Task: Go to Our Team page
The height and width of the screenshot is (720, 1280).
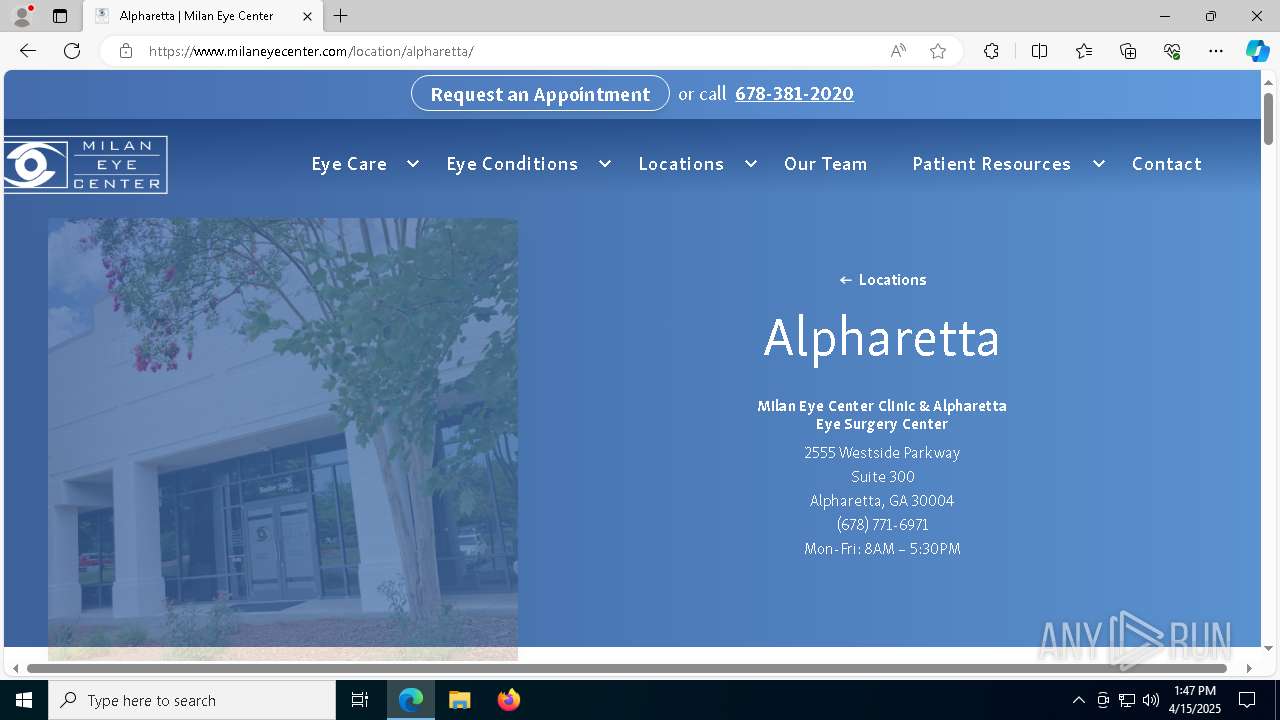Action: [826, 164]
